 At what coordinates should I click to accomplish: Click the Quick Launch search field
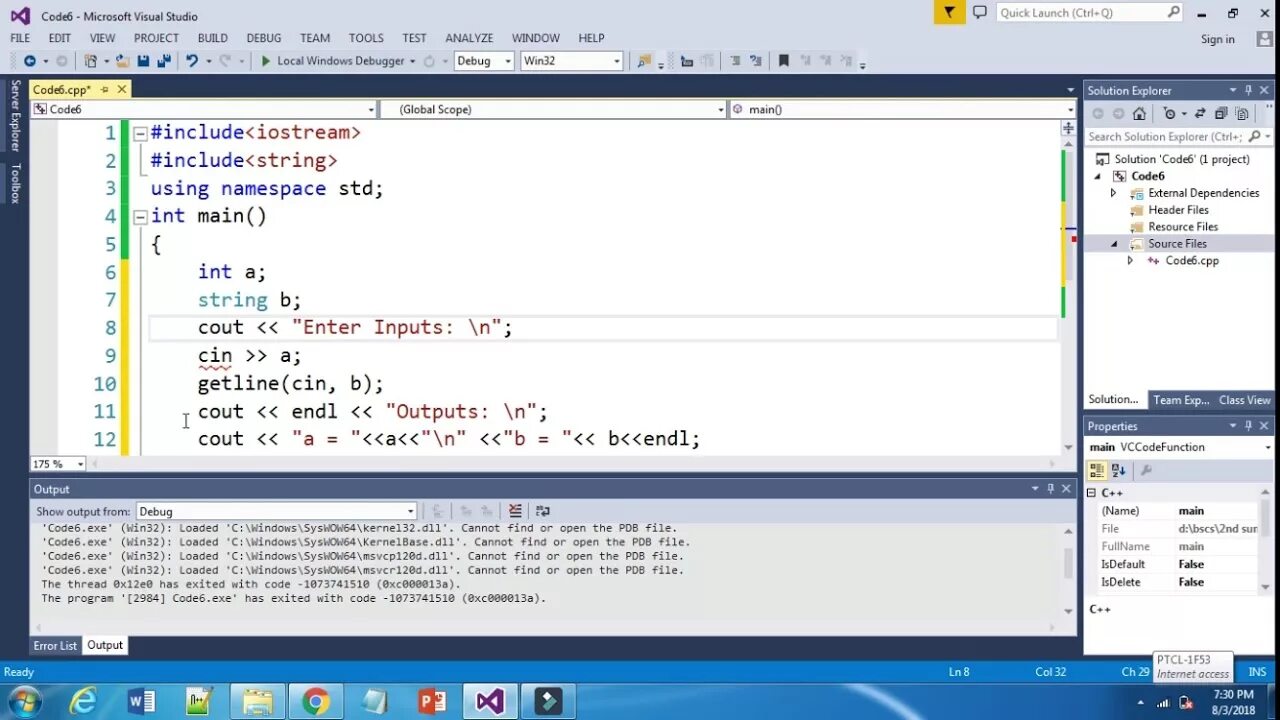tap(1089, 12)
